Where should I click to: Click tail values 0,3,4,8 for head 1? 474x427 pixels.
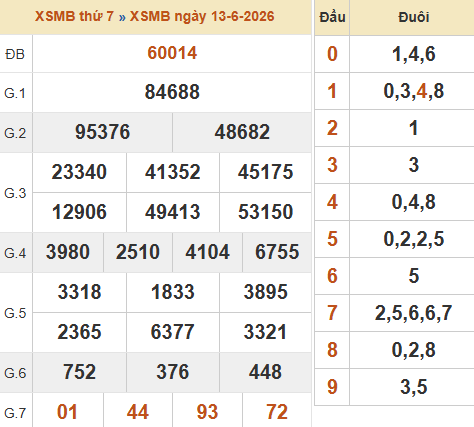413,91
